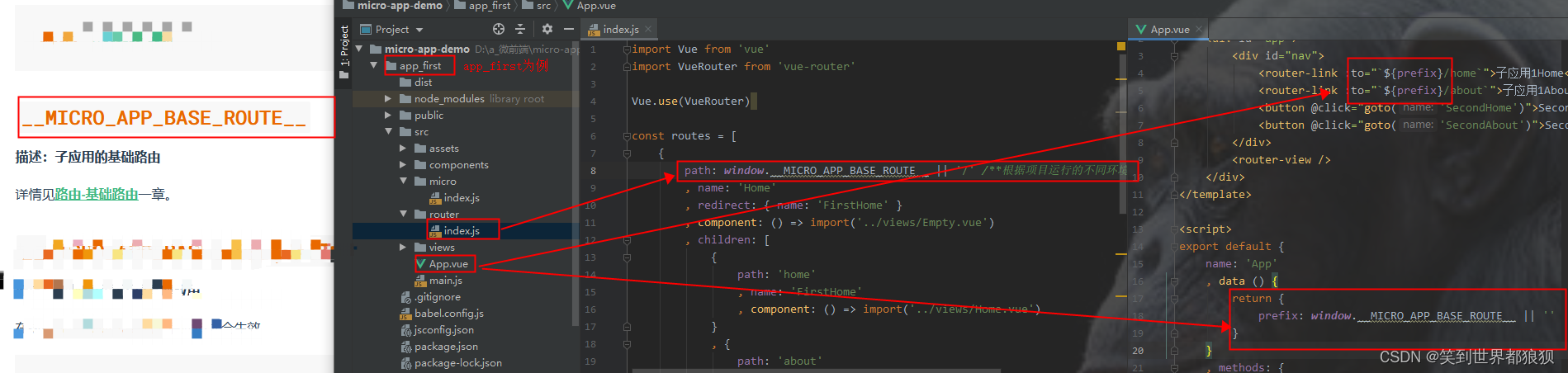Click the '<router-view />' line in App.vue

1281,160
